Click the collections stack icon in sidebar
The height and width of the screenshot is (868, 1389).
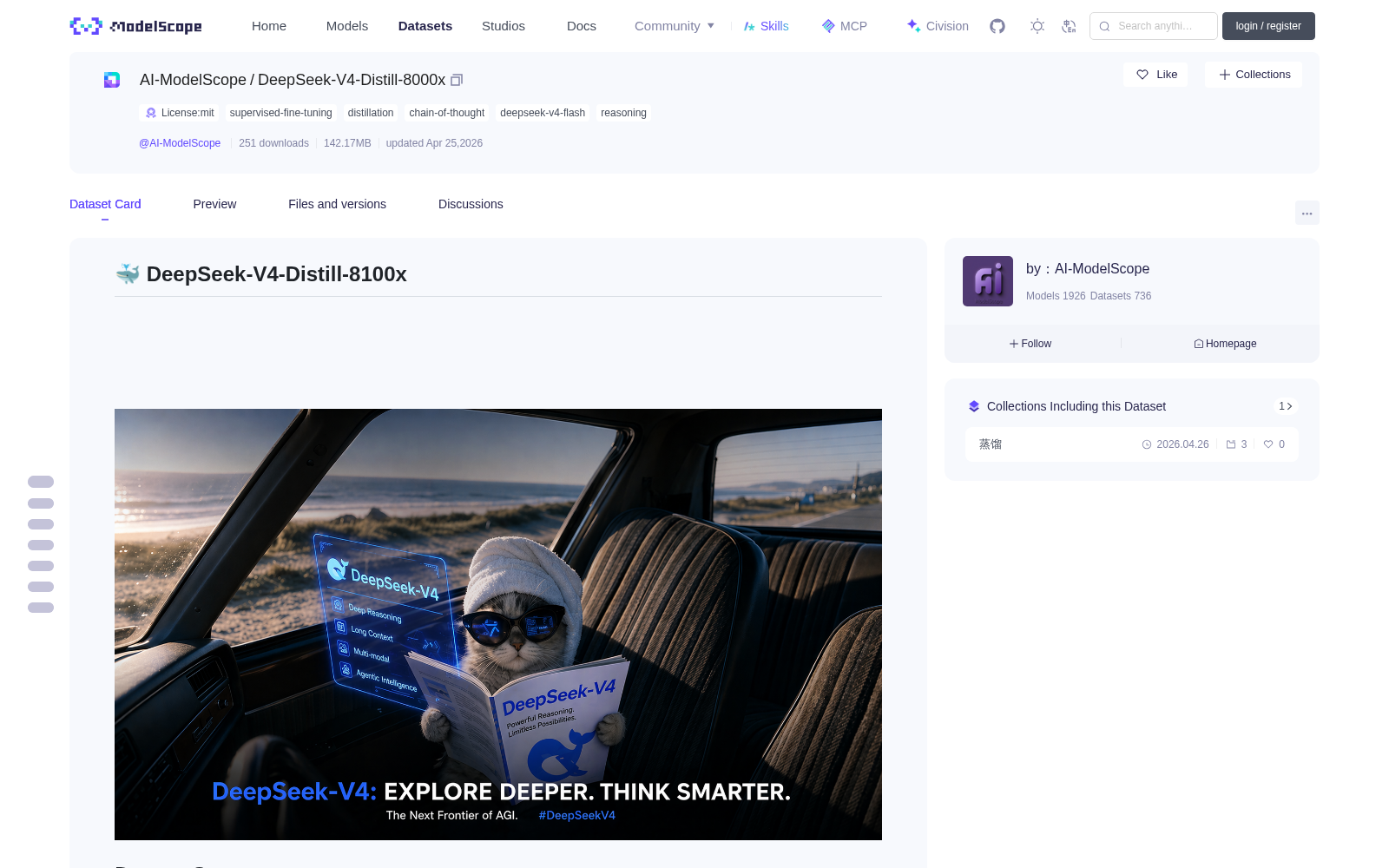974,406
